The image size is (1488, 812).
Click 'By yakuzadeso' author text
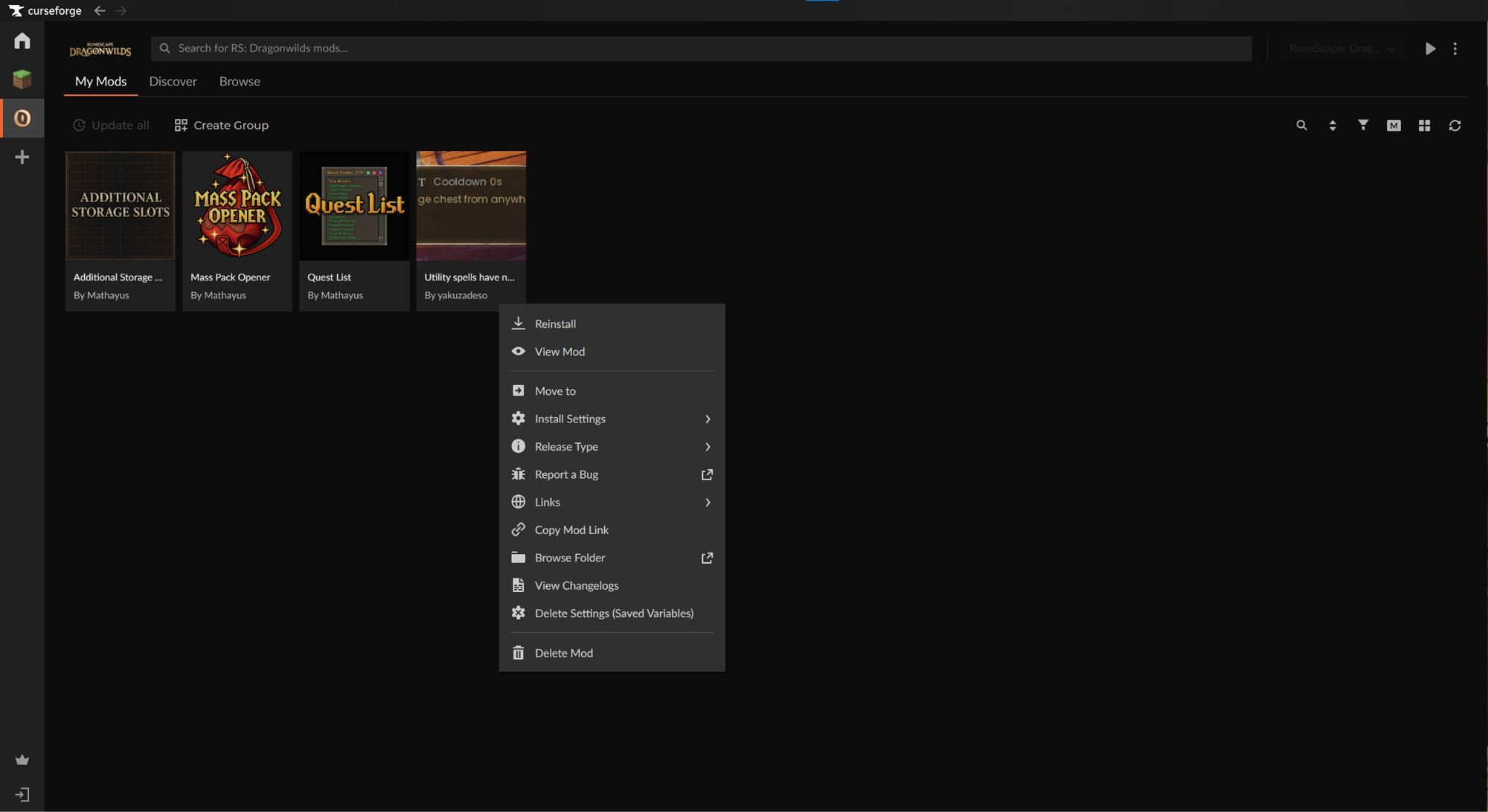(x=456, y=295)
